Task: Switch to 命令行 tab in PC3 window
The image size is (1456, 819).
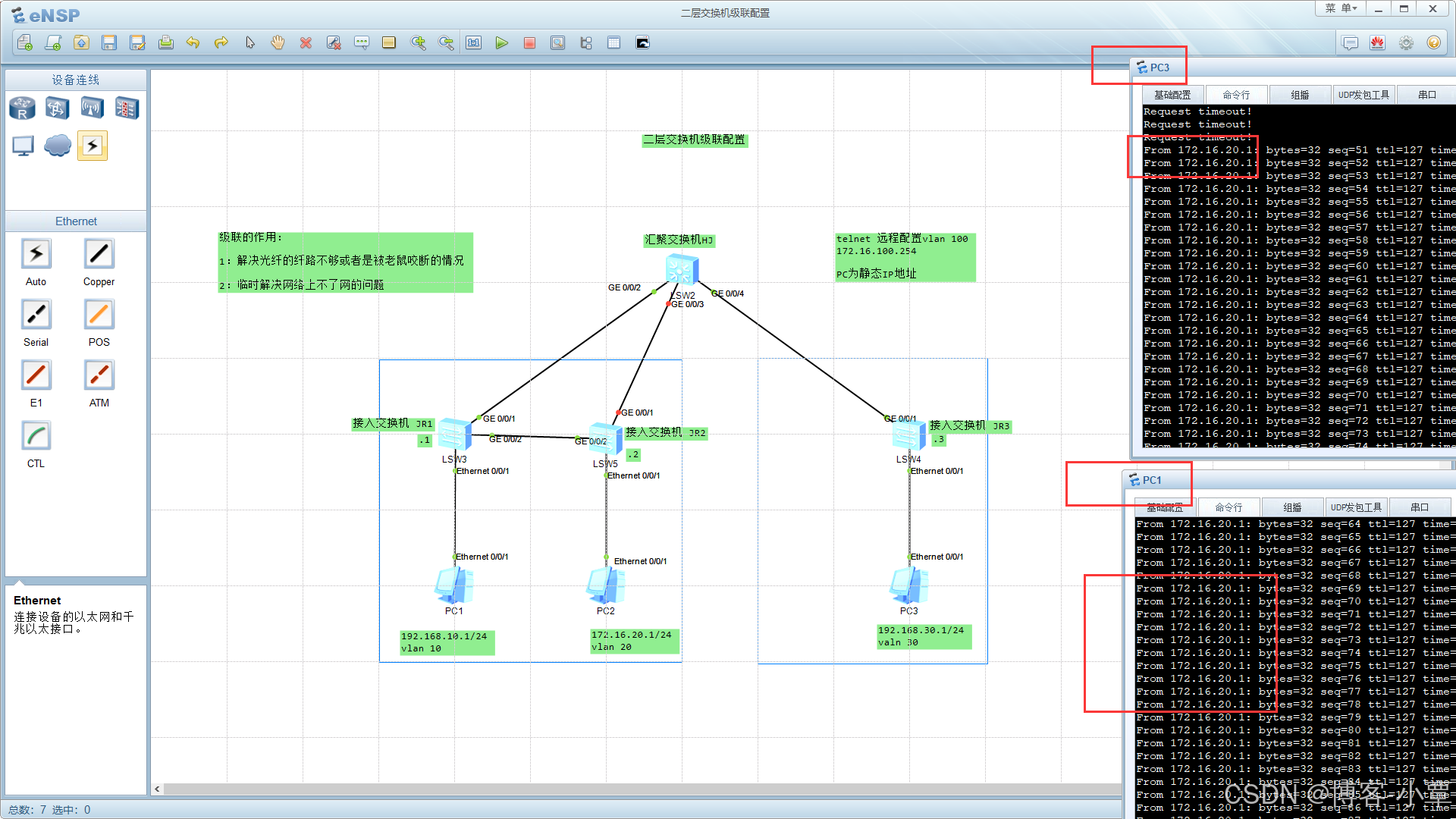Action: [x=1236, y=95]
